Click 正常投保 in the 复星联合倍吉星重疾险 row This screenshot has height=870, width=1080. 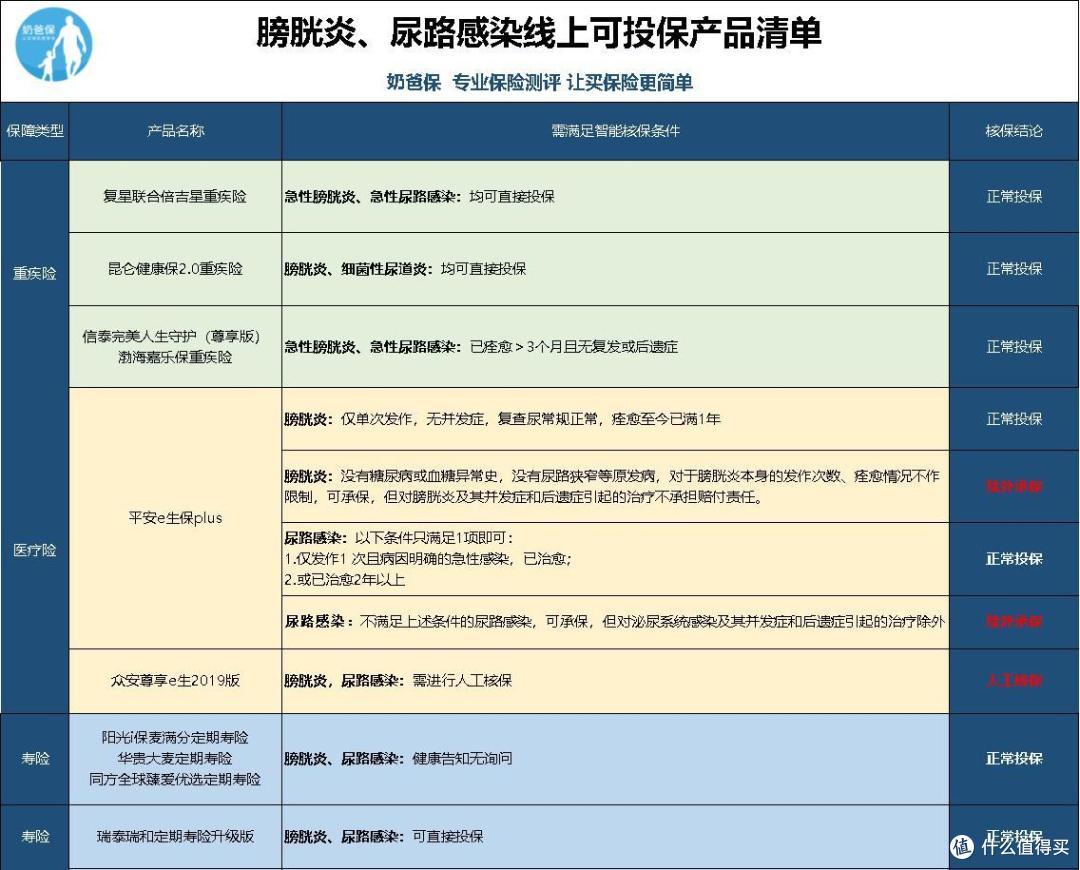coord(1014,197)
